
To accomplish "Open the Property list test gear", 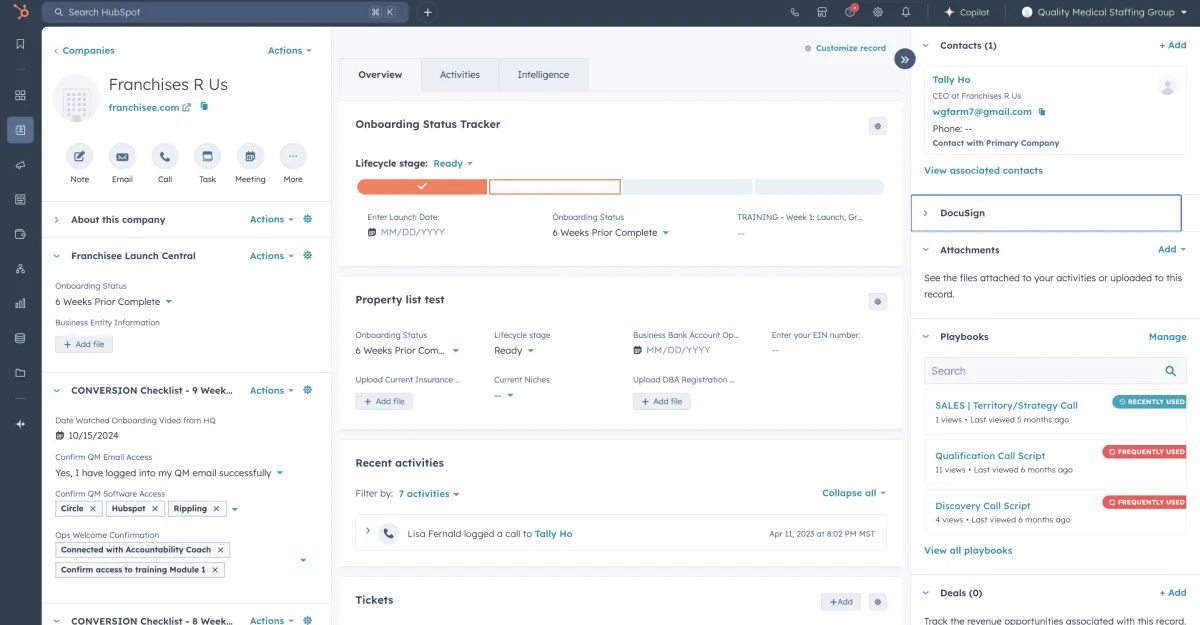I will click(878, 301).
